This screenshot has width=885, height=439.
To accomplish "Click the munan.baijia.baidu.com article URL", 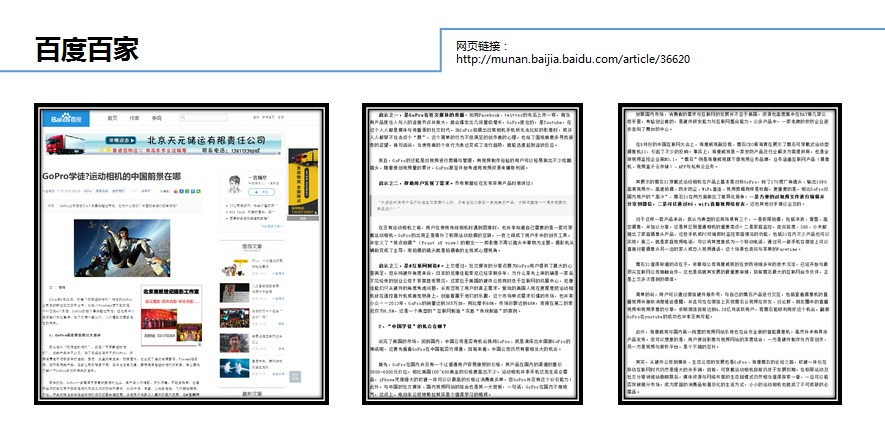I will pos(573,59).
